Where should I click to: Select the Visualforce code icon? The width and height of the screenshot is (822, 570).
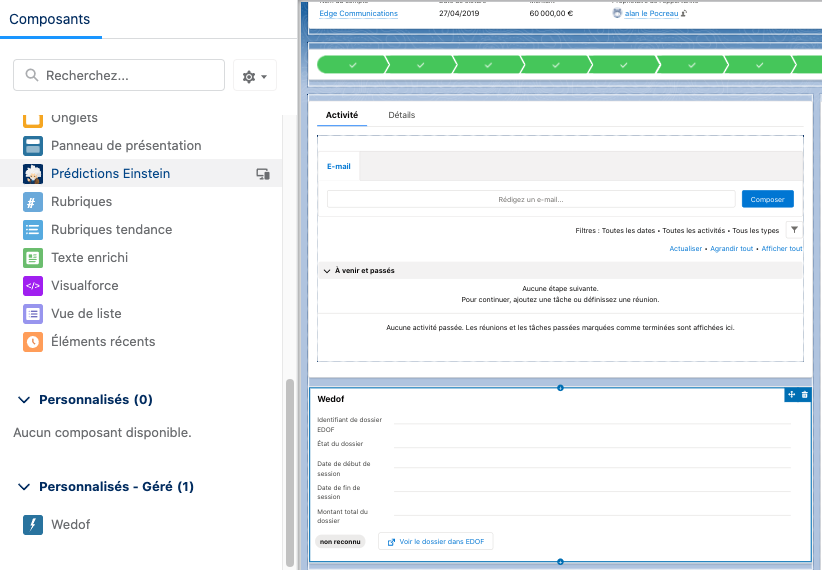pyautogui.click(x=33, y=285)
